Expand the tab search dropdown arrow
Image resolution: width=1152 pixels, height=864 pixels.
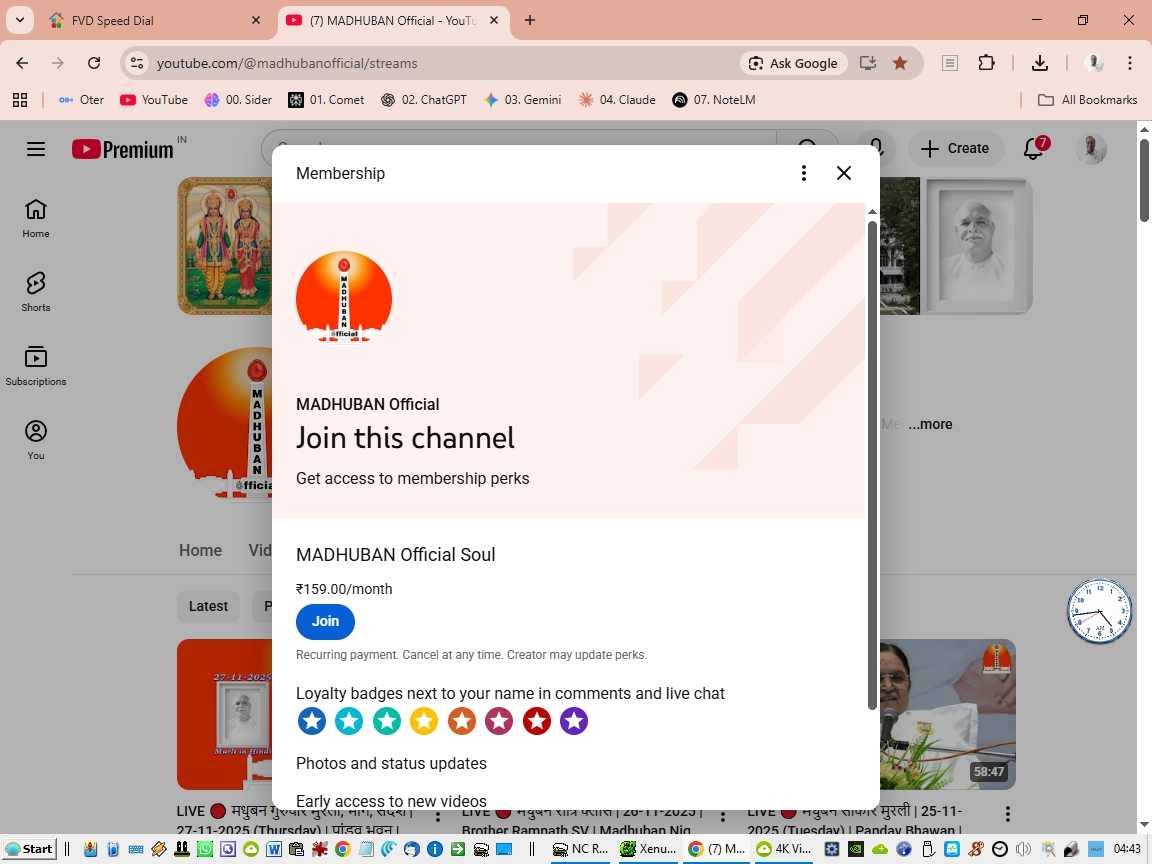click(x=19, y=20)
